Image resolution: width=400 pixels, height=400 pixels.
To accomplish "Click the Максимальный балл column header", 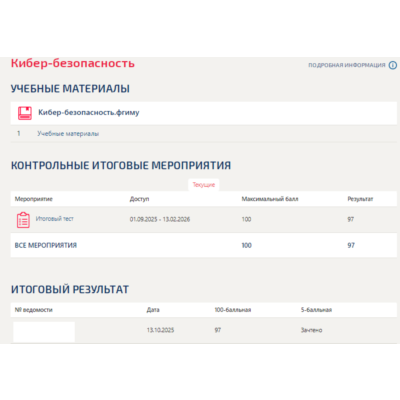I will coord(270,199).
